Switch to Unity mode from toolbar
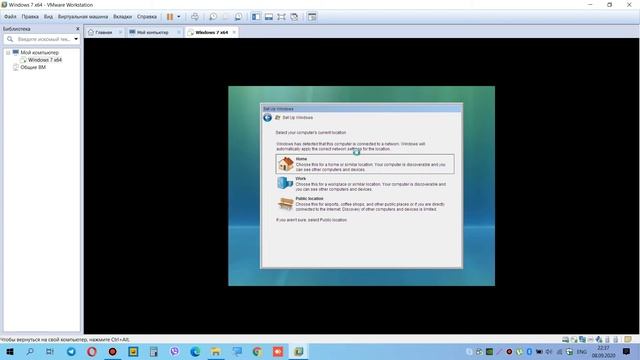This screenshot has height=360, width=640. [x=294, y=17]
